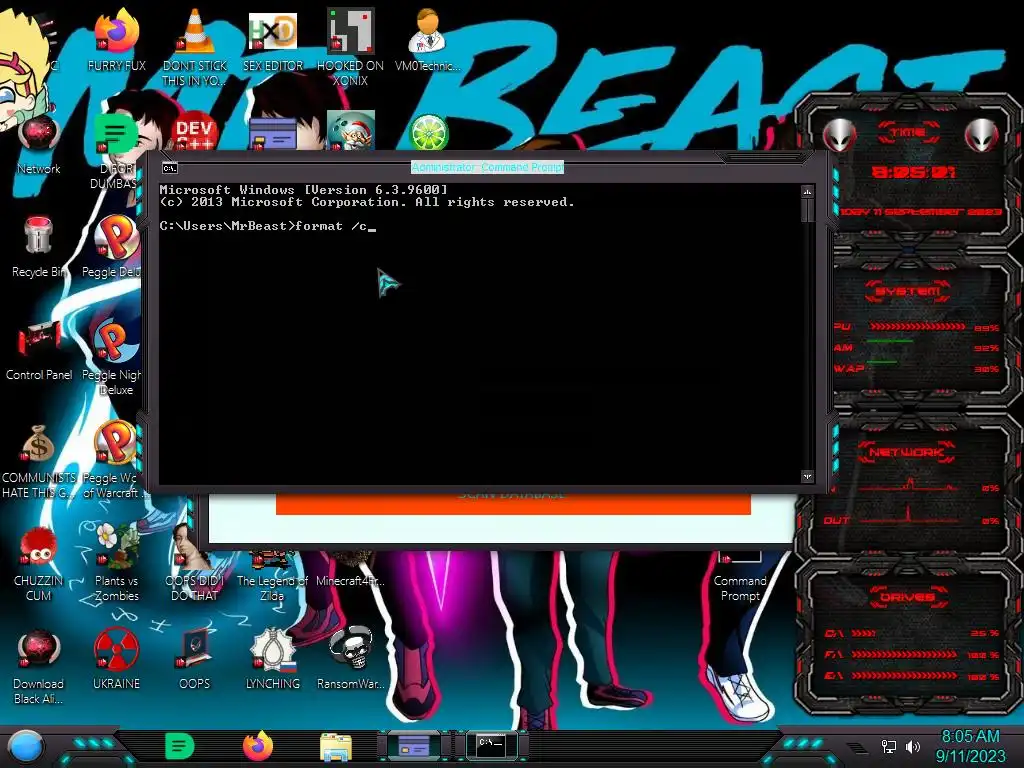Open the green chat app on taskbar
The height and width of the screenshot is (768, 1024).
tap(180, 746)
